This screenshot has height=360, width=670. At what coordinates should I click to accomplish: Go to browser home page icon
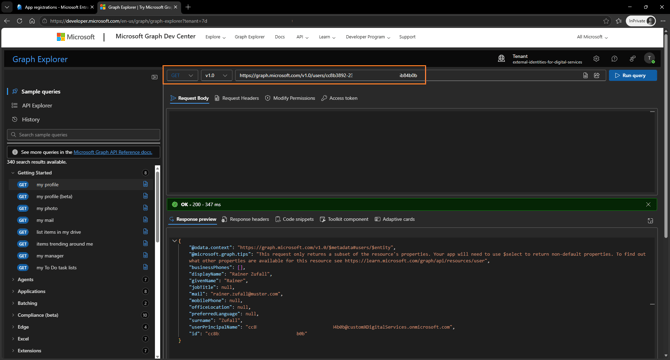(x=32, y=20)
